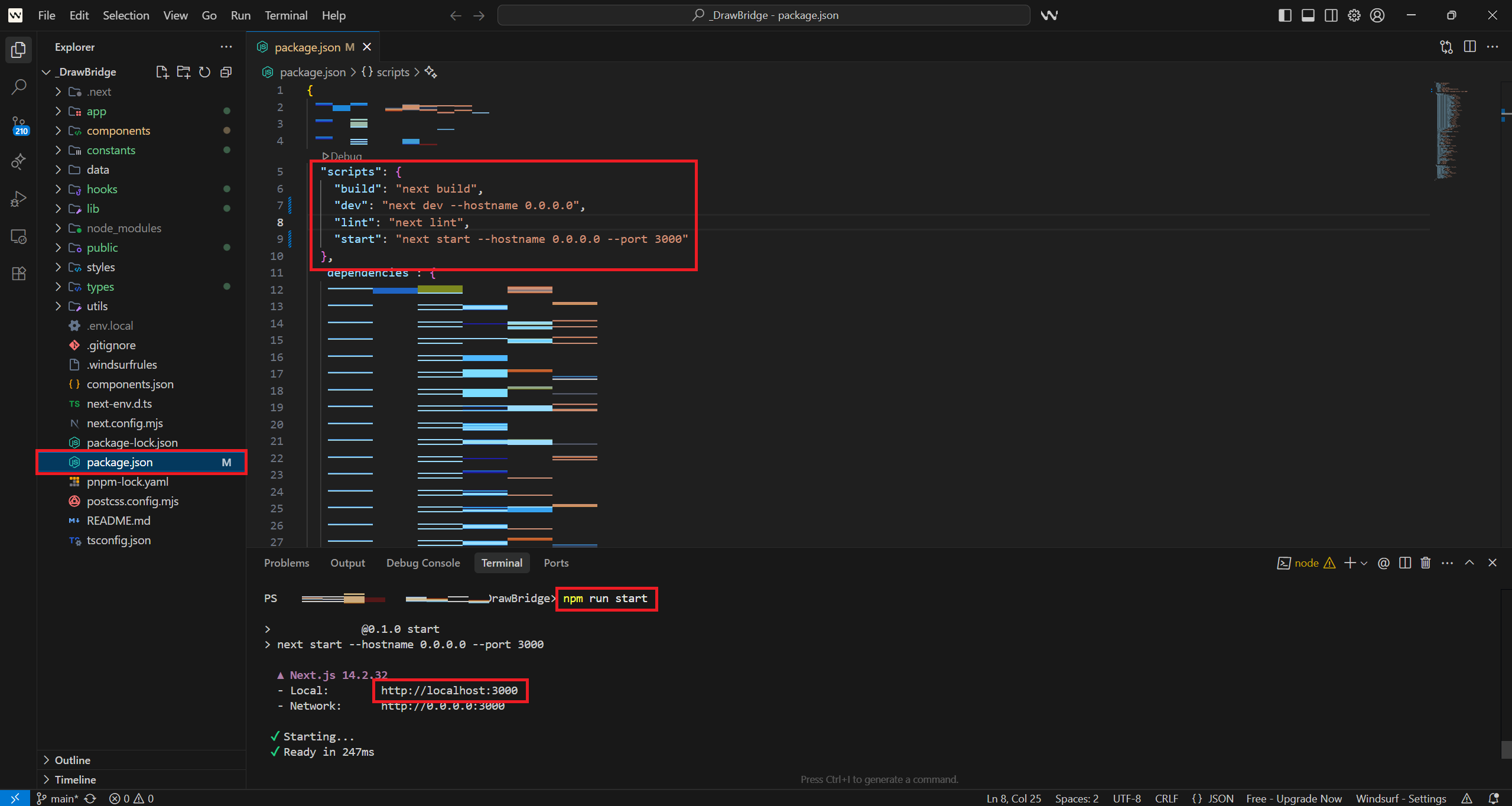
Task: Kill terminal with trash icon
Action: pyautogui.click(x=1425, y=563)
